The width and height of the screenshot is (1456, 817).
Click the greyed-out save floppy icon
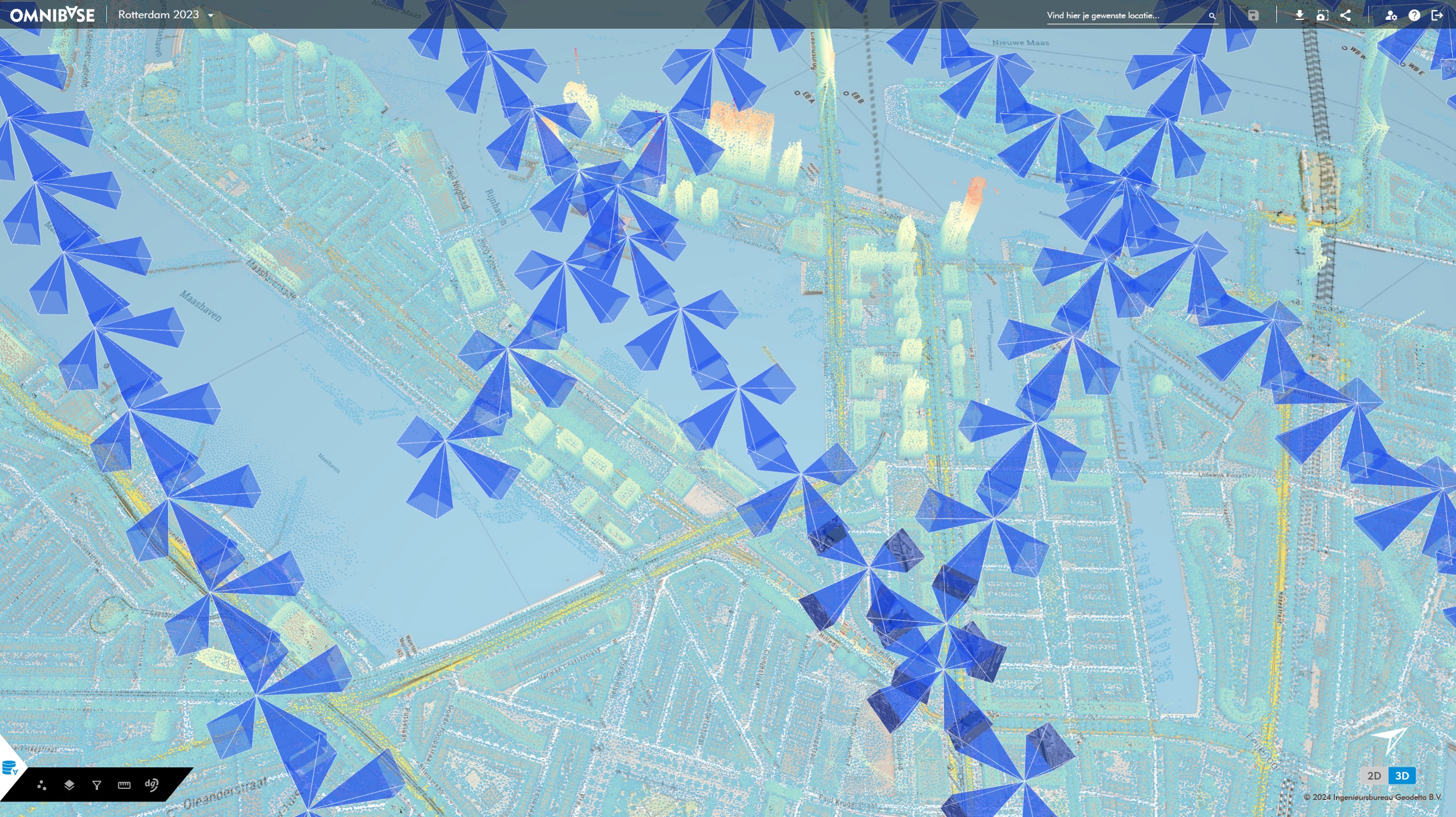click(x=1253, y=15)
